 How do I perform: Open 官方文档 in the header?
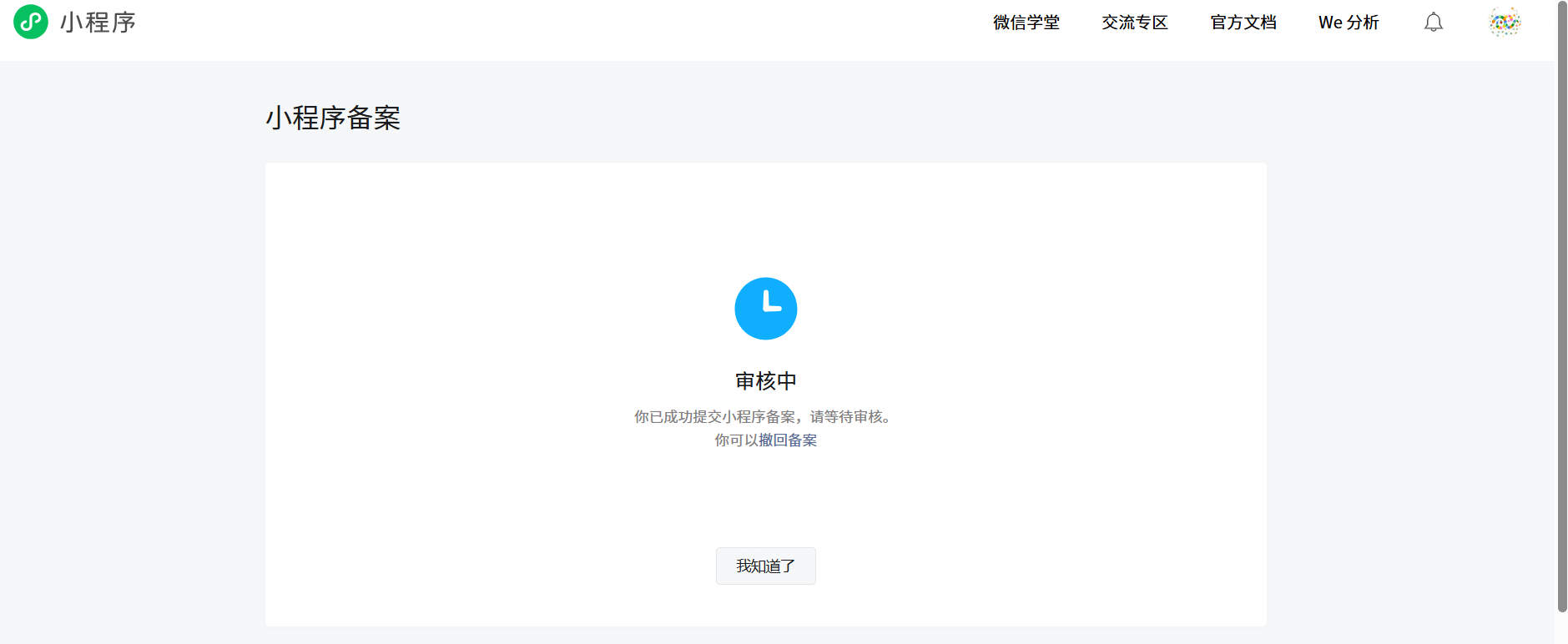point(1243,23)
